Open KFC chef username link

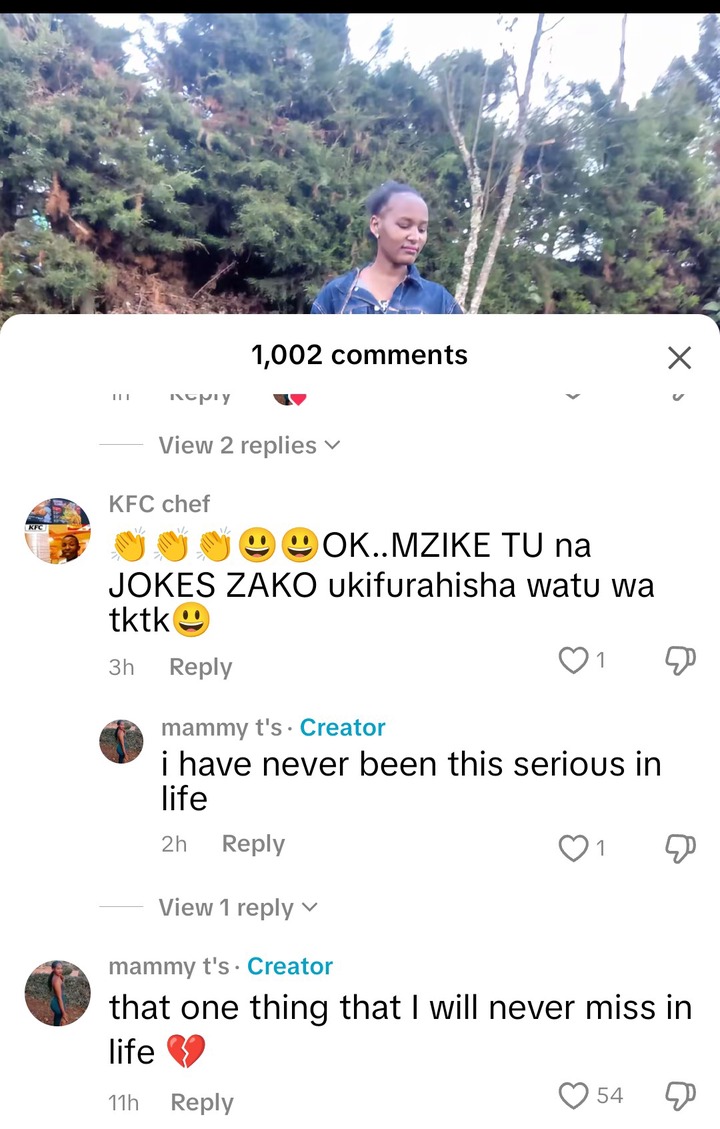tap(159, 504)
